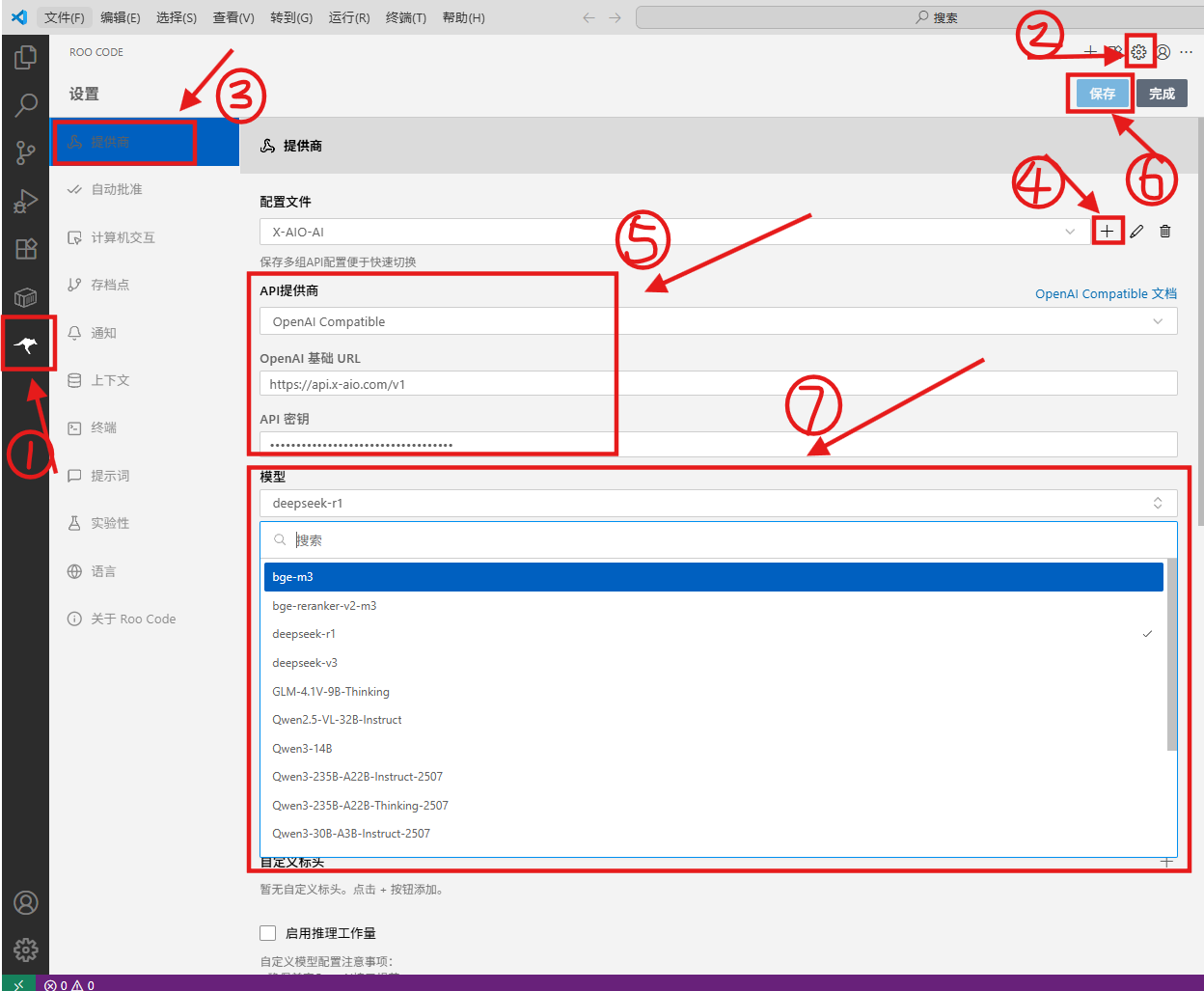Open the Manage gear at bottom left

pyautogui.click(x=26, y=950)
